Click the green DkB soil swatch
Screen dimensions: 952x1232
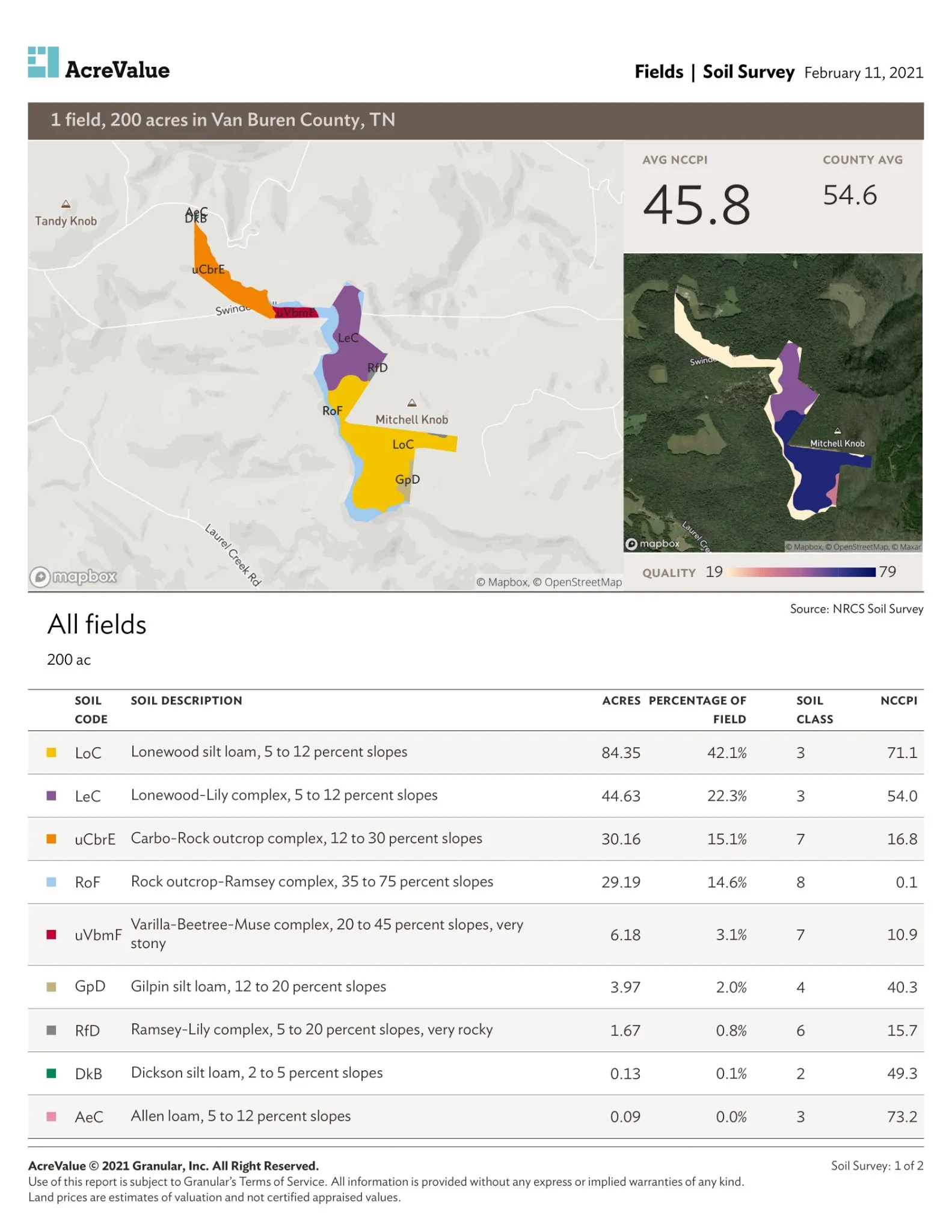click(x=52, y=1073)
